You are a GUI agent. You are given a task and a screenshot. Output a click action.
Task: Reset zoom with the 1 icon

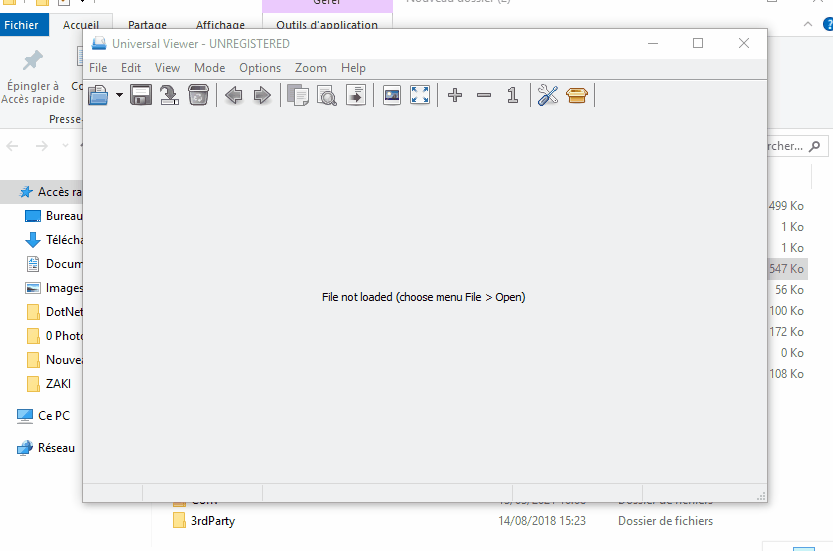pos(513,96)
